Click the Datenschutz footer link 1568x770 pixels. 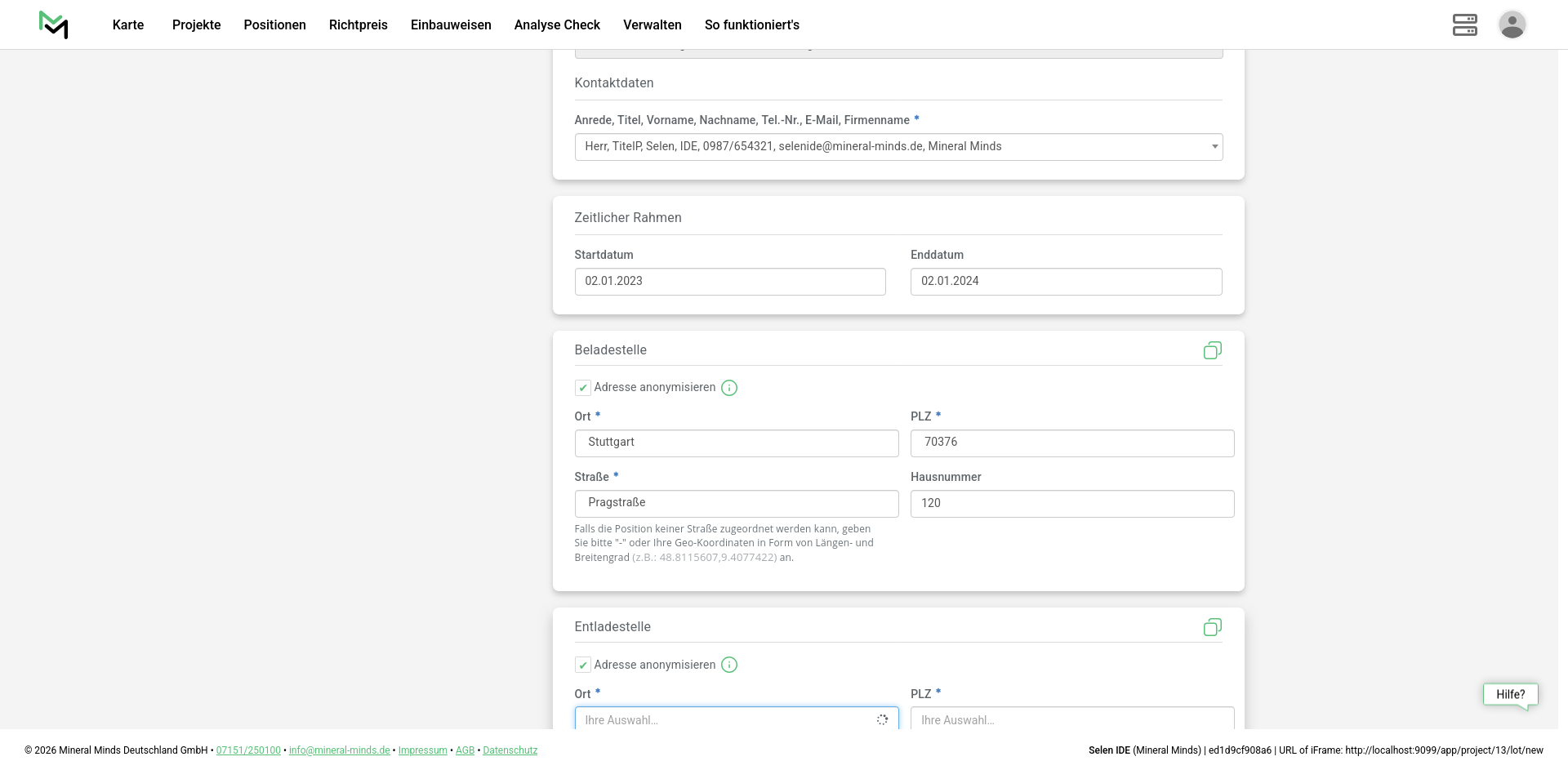510,750
